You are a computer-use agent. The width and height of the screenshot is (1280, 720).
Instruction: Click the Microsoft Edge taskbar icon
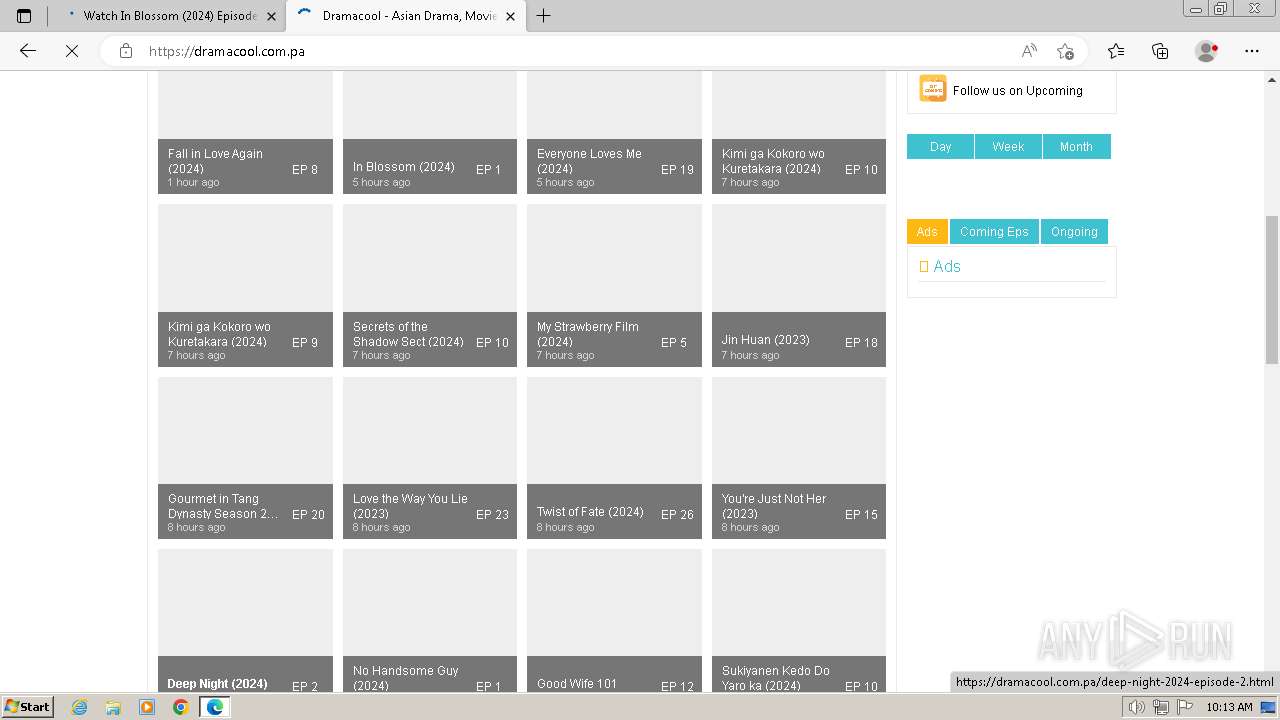(x=215, y=707)
